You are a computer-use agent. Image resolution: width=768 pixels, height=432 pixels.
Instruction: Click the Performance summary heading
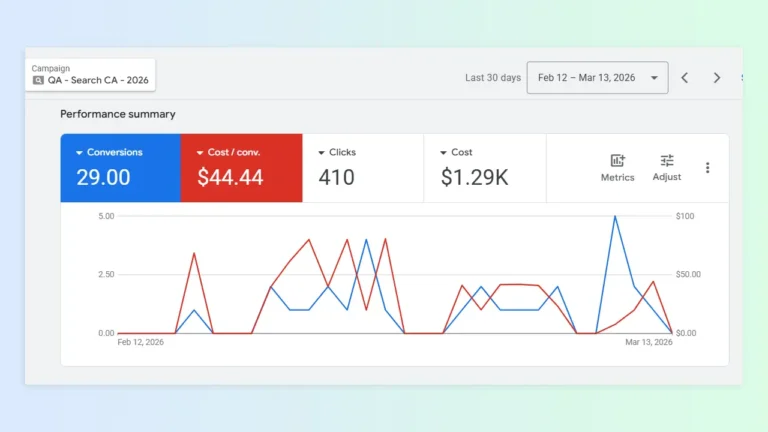point(118,114)
